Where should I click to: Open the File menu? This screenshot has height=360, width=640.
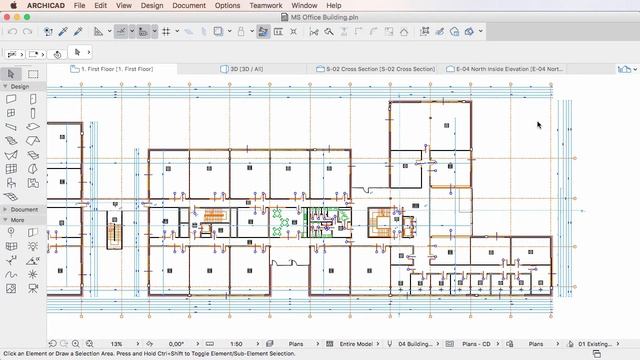pyautogui.click(x=80, y=5)
